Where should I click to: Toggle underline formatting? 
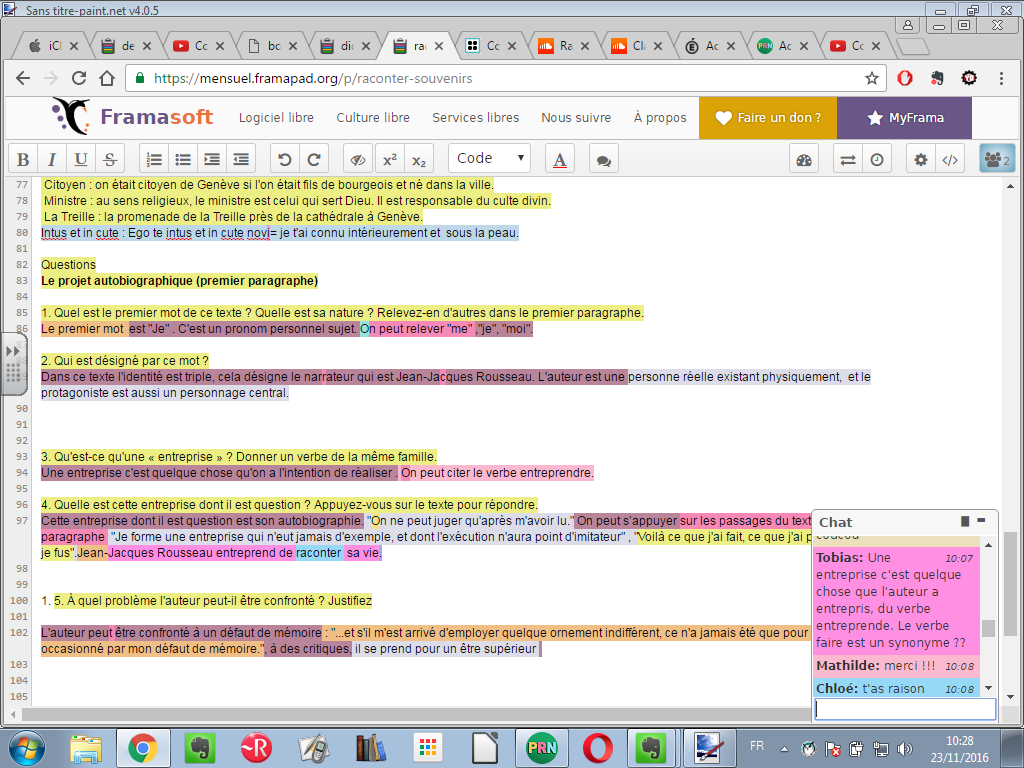81,159
